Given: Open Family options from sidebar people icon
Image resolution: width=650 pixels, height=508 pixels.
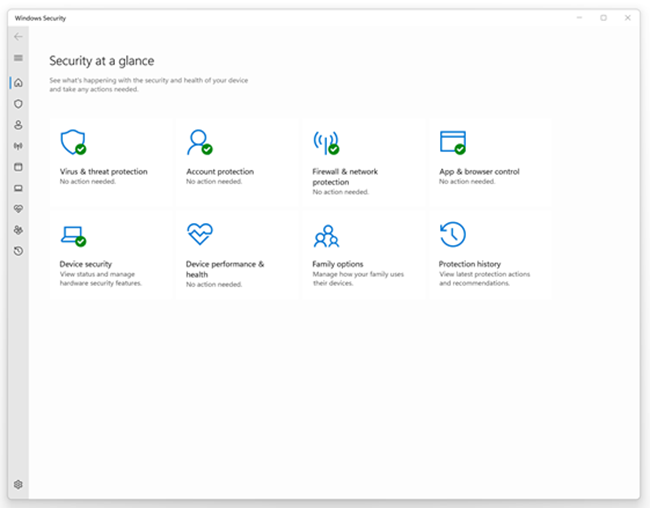Looking at the screenshot, I should click(x=18, y=230).
